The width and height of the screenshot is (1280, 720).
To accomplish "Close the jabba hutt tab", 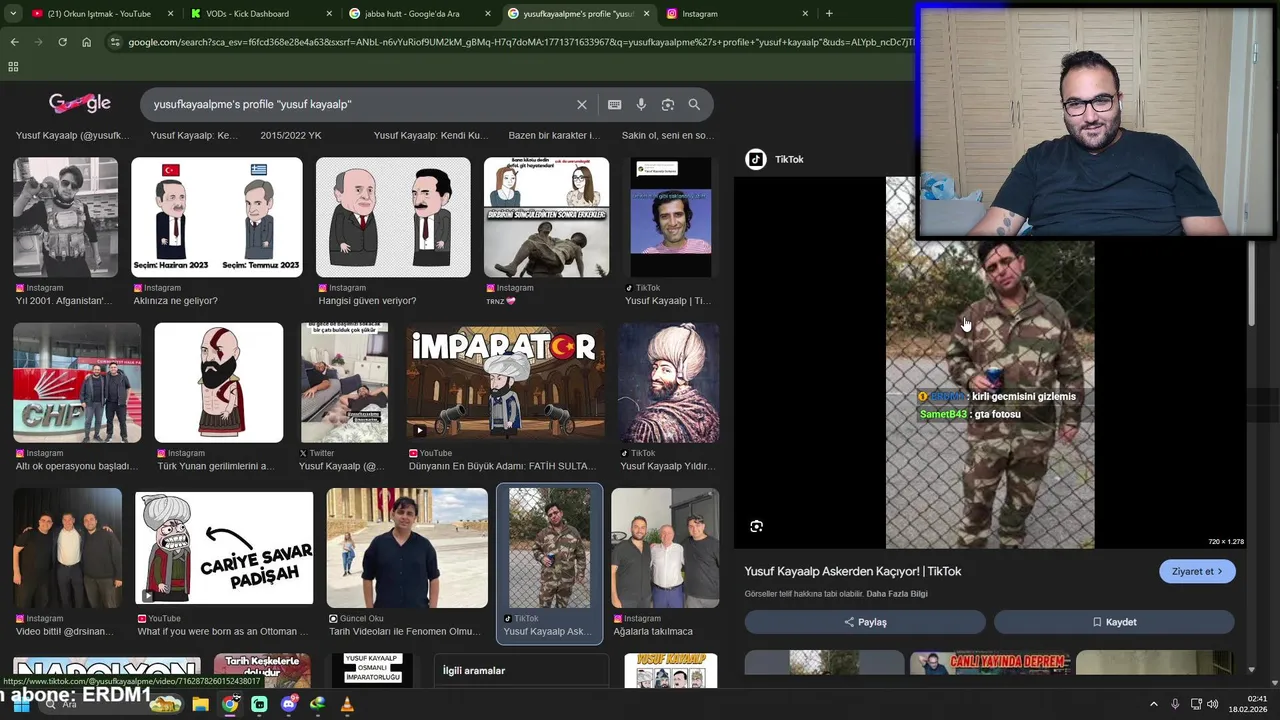I will [x=487, y=14].
